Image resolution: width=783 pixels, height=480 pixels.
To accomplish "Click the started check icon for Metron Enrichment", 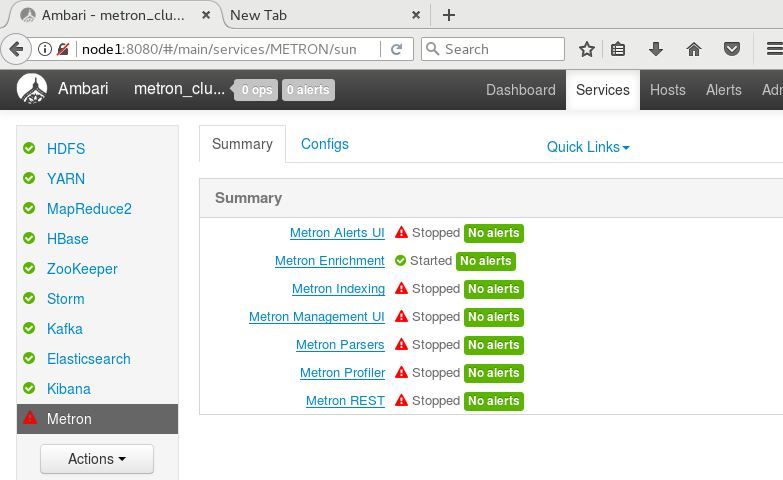I will click(x=400, y=260).
